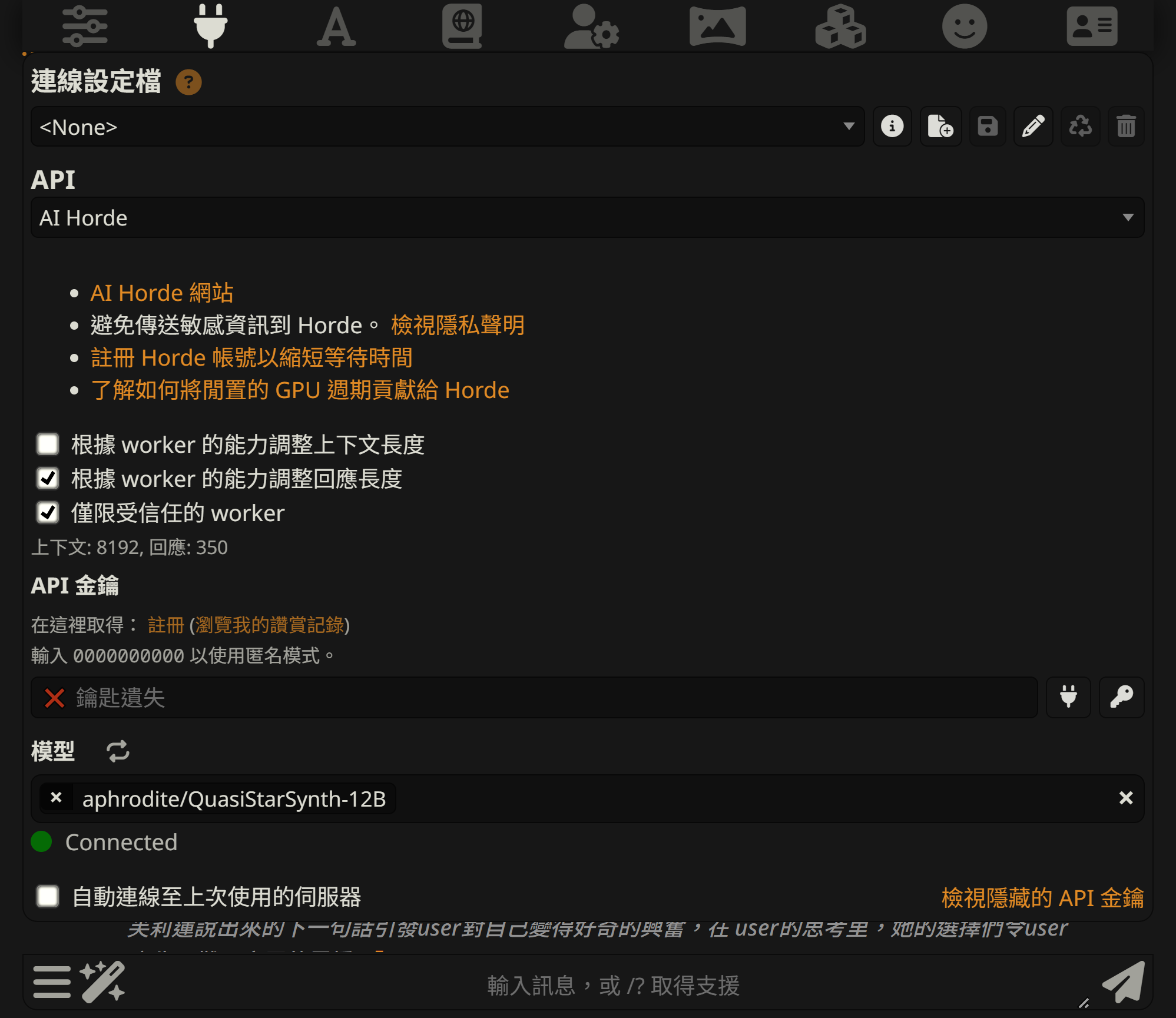Click the paper plane send message icon

tap(1124, 982)
